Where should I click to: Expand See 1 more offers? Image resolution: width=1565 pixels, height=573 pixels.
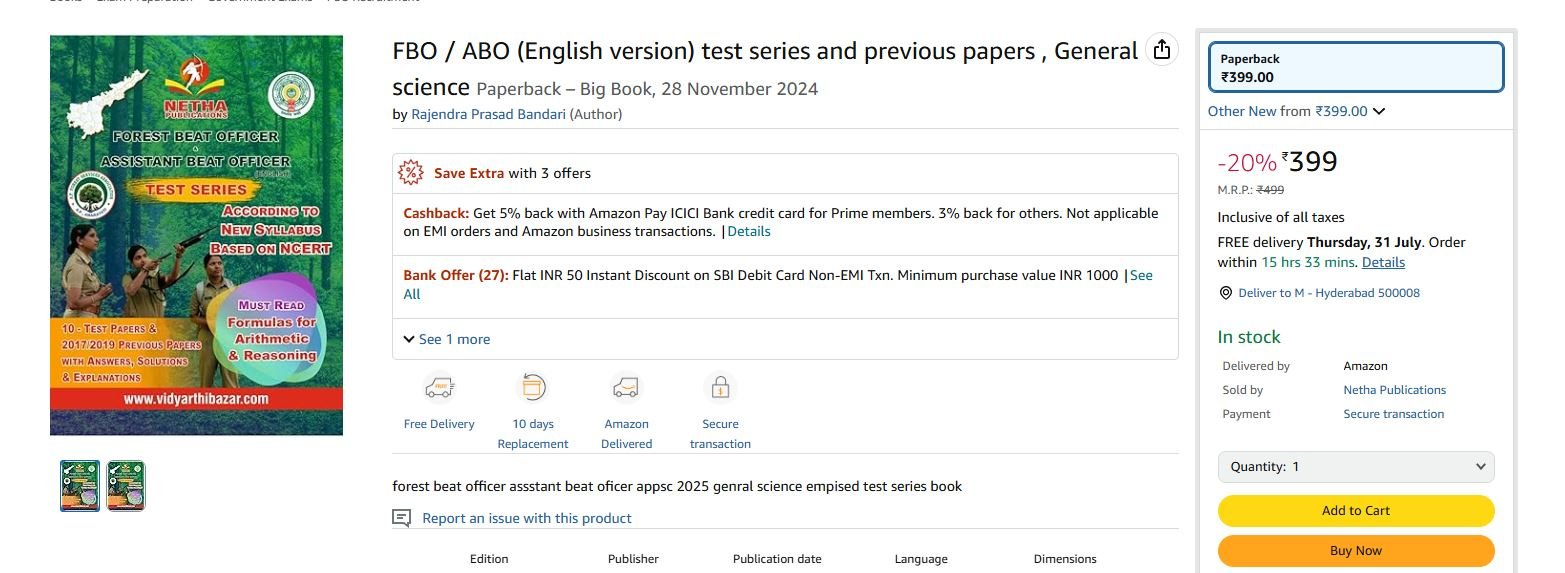click(447, 339)
